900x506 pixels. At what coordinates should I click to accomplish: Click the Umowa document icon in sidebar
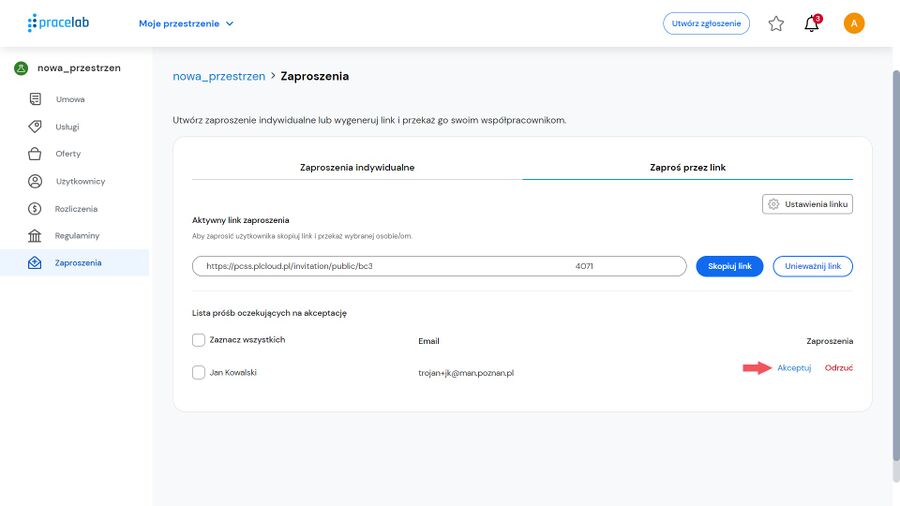point(35,99)
